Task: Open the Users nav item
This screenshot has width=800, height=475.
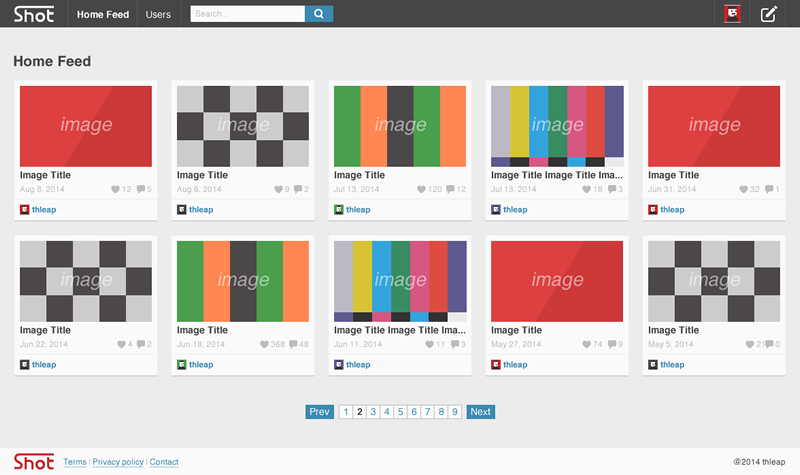Action: (x=158, y=14)
